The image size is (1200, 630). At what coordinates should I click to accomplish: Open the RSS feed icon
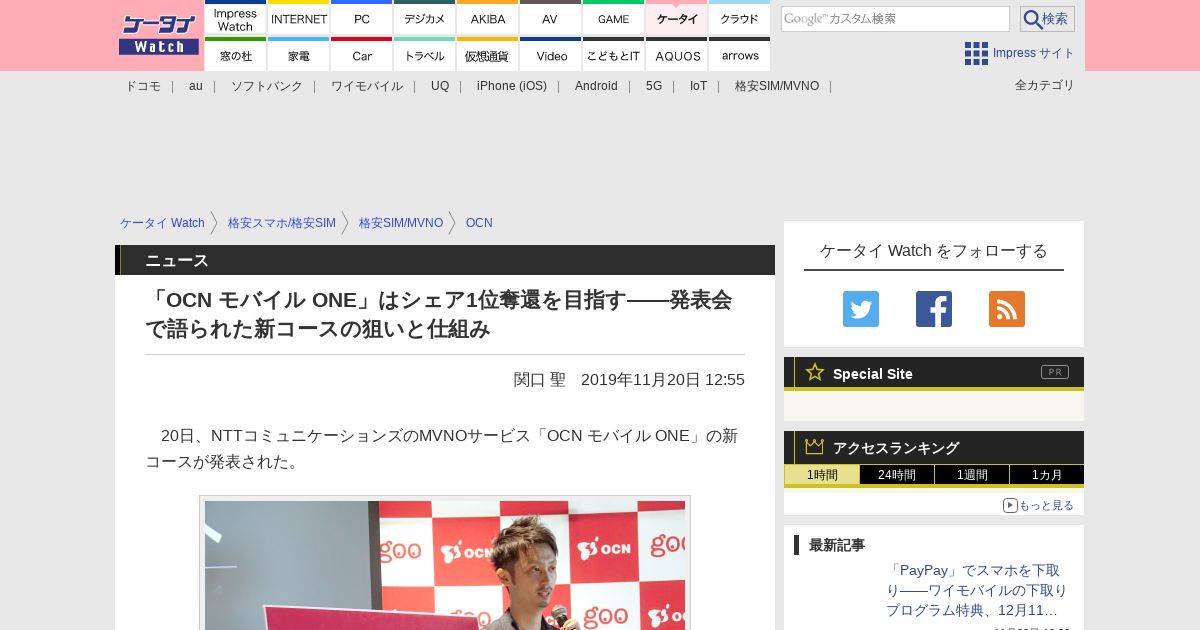tap(1007, 309)
